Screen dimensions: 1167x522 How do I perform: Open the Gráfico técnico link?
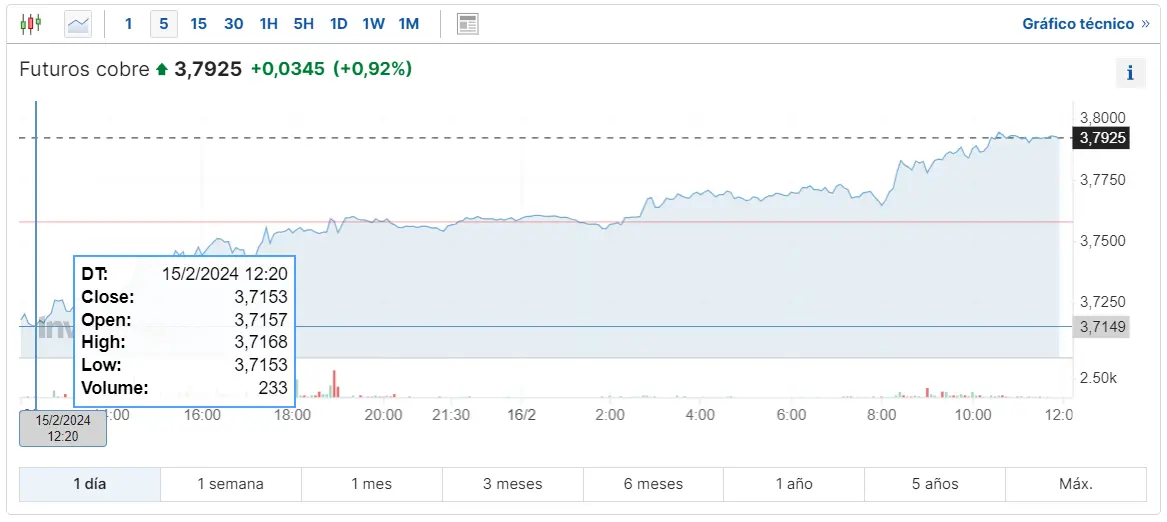click(1078, 23)
